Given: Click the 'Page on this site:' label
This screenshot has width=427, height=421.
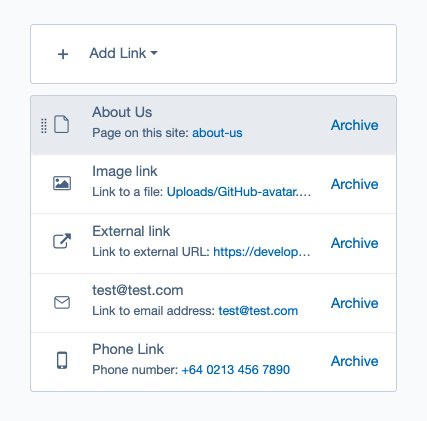Looking at the screenshot, I should click(140, 133).
